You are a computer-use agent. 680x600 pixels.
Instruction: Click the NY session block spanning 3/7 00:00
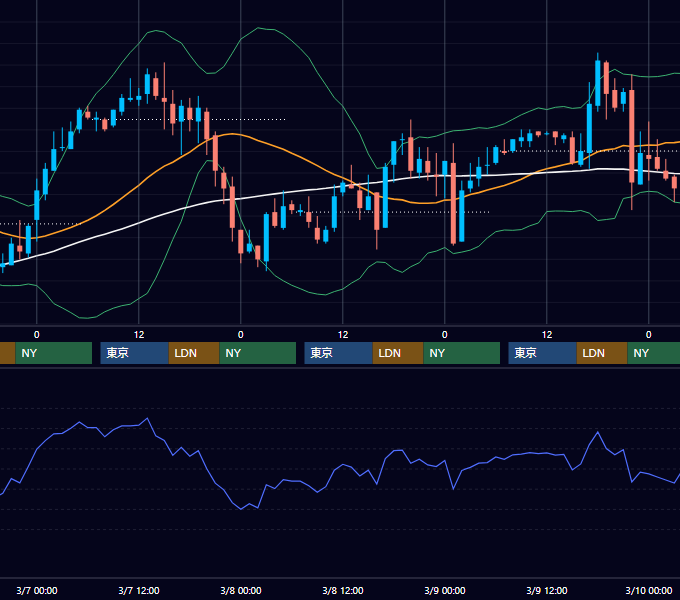coord(54,353)
